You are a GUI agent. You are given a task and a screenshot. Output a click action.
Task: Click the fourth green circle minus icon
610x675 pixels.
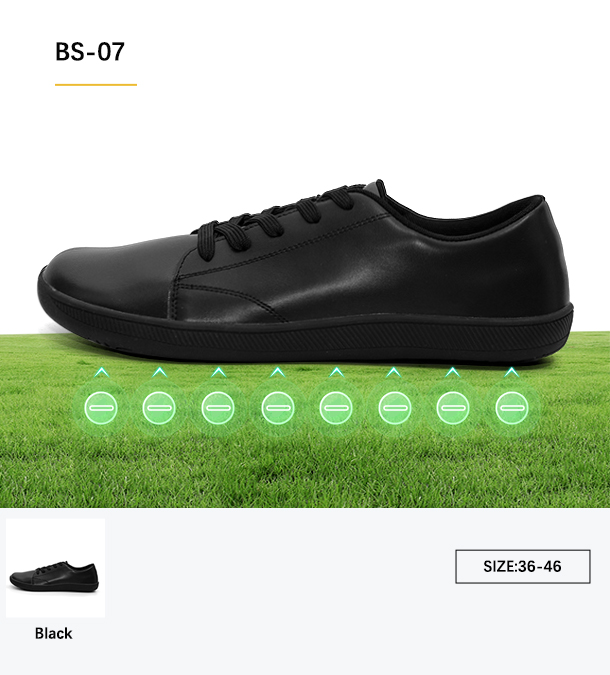[x=278, y=408]
